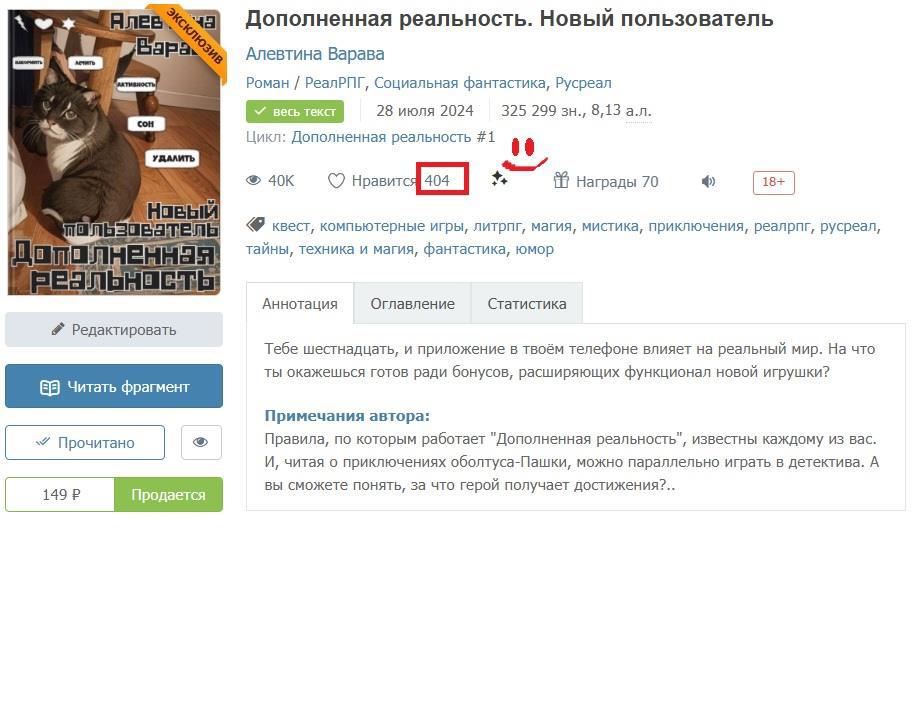Click the eye views icon beside 40K
The width and height of the screenshot is (917, 725).
(253, 181)
